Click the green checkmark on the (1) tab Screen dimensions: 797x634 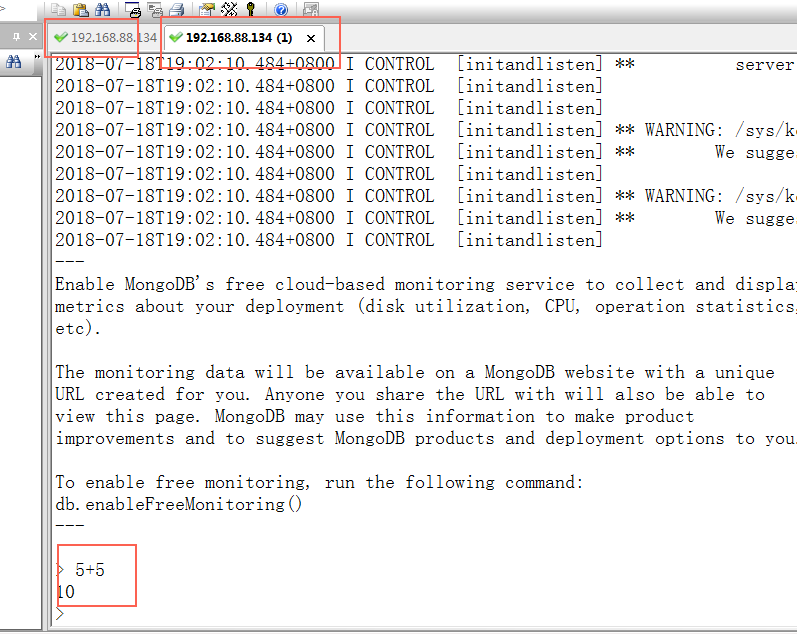(x=176, y=37)
